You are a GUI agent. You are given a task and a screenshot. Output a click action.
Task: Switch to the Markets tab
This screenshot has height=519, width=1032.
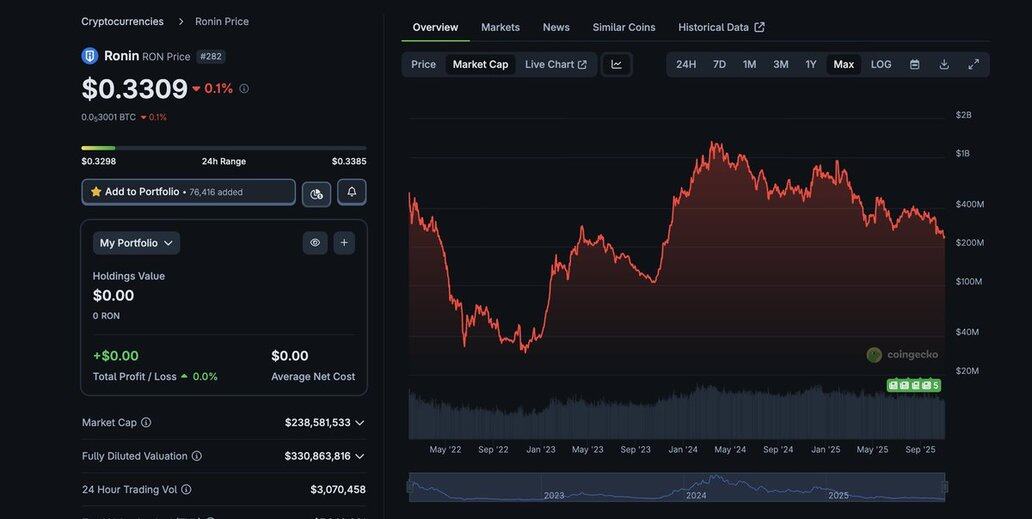[x=500, y=27]
